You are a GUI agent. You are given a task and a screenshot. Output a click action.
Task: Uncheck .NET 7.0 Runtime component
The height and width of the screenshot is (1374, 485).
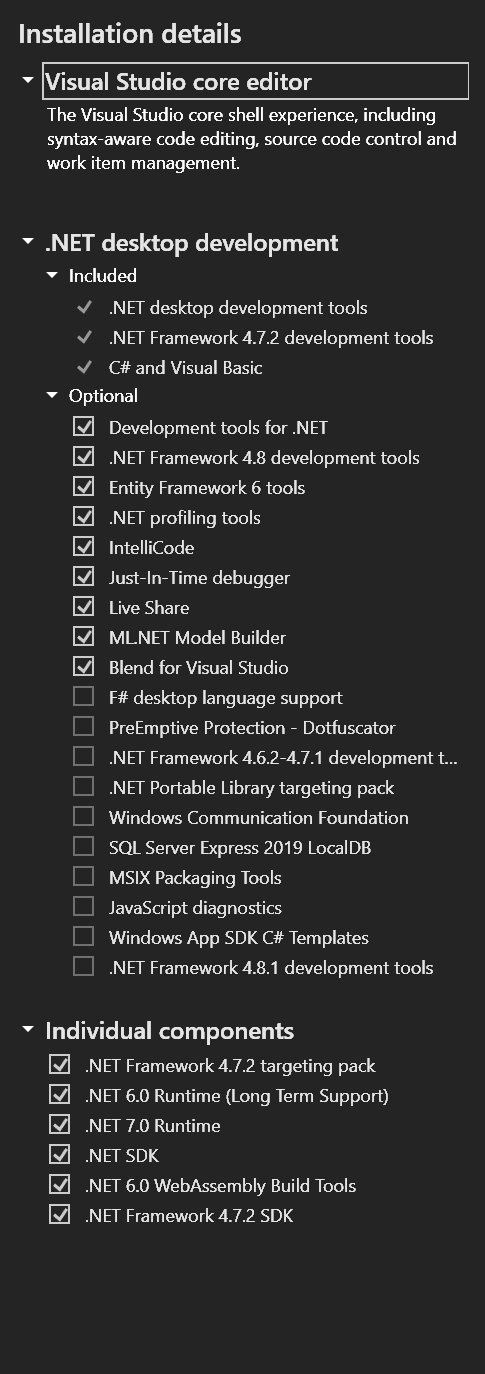click(60, 1125)
